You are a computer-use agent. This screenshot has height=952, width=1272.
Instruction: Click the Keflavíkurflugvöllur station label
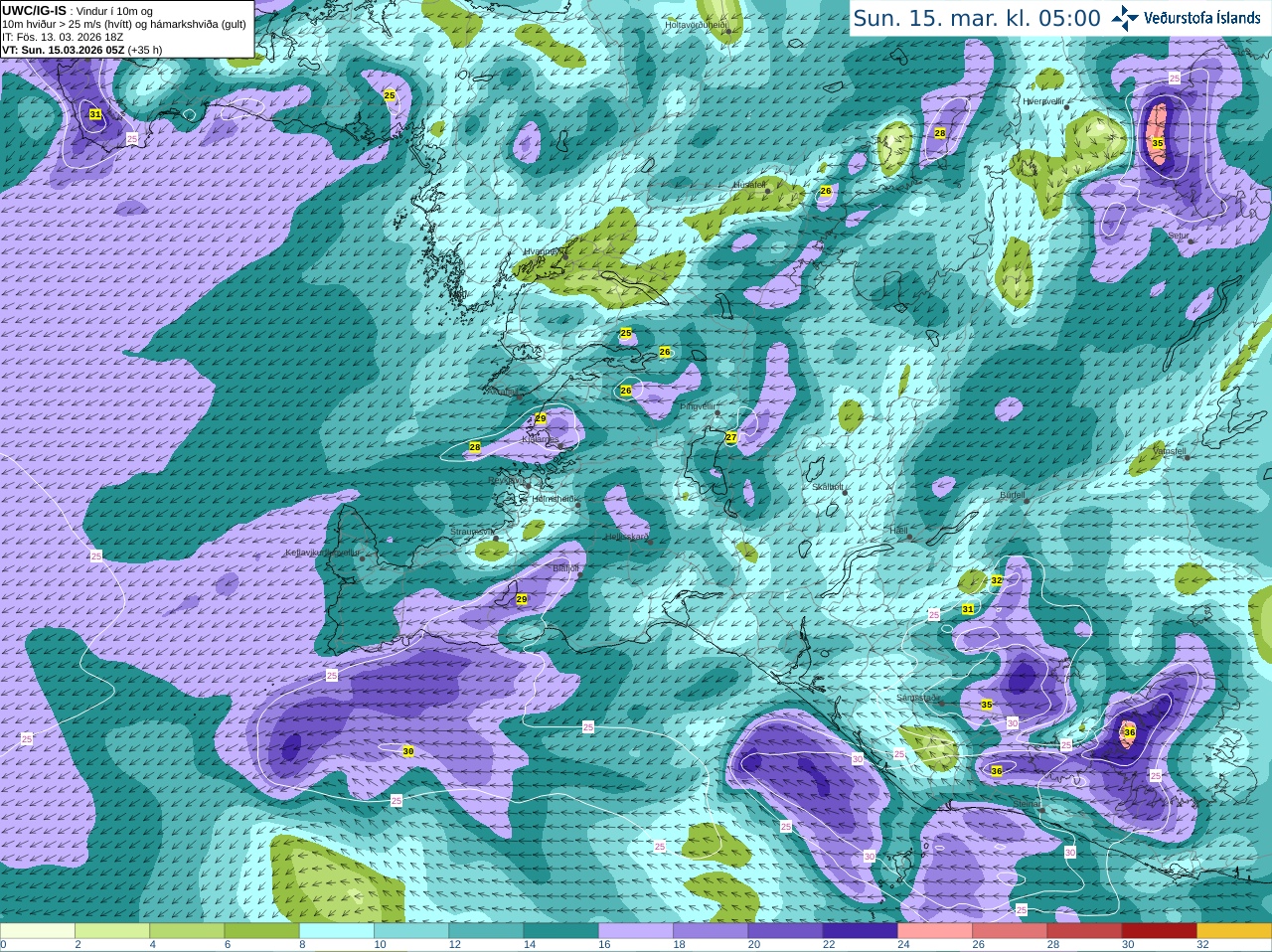click(x=322, y=553)
